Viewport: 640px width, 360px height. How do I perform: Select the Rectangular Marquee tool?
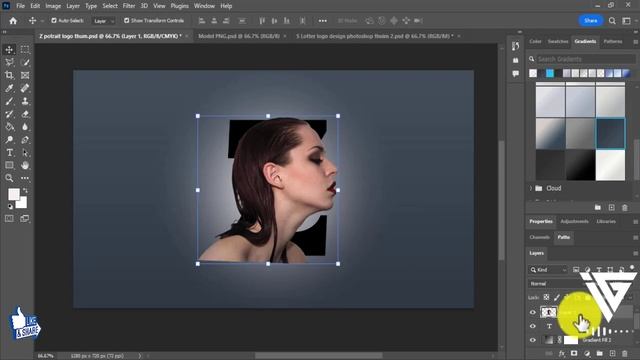tap(25, 49)
